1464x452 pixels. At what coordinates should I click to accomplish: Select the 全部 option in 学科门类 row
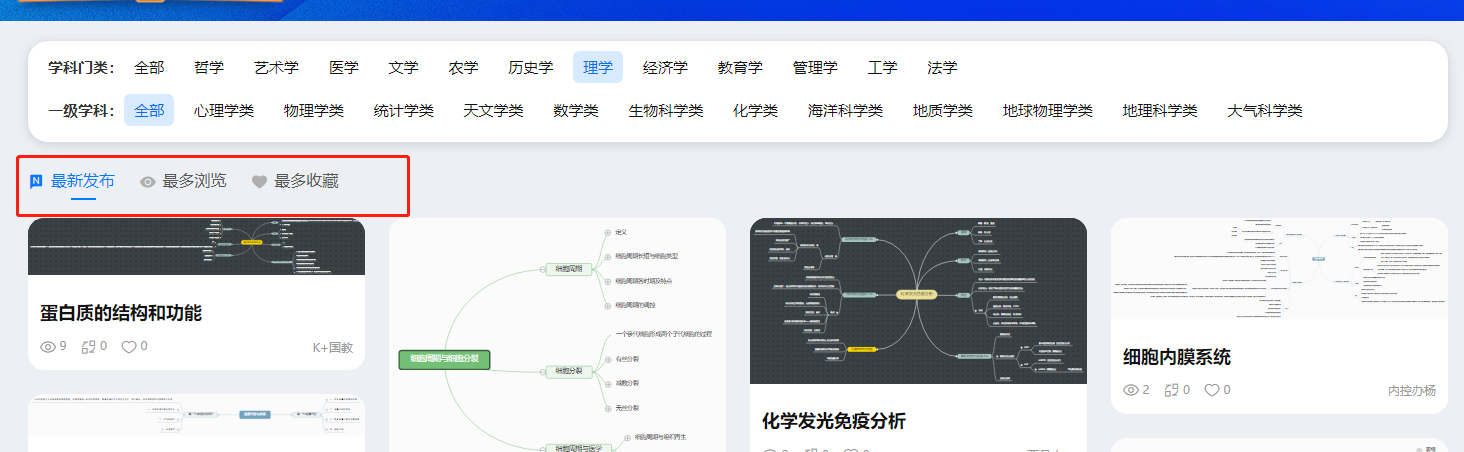point(149,68)
